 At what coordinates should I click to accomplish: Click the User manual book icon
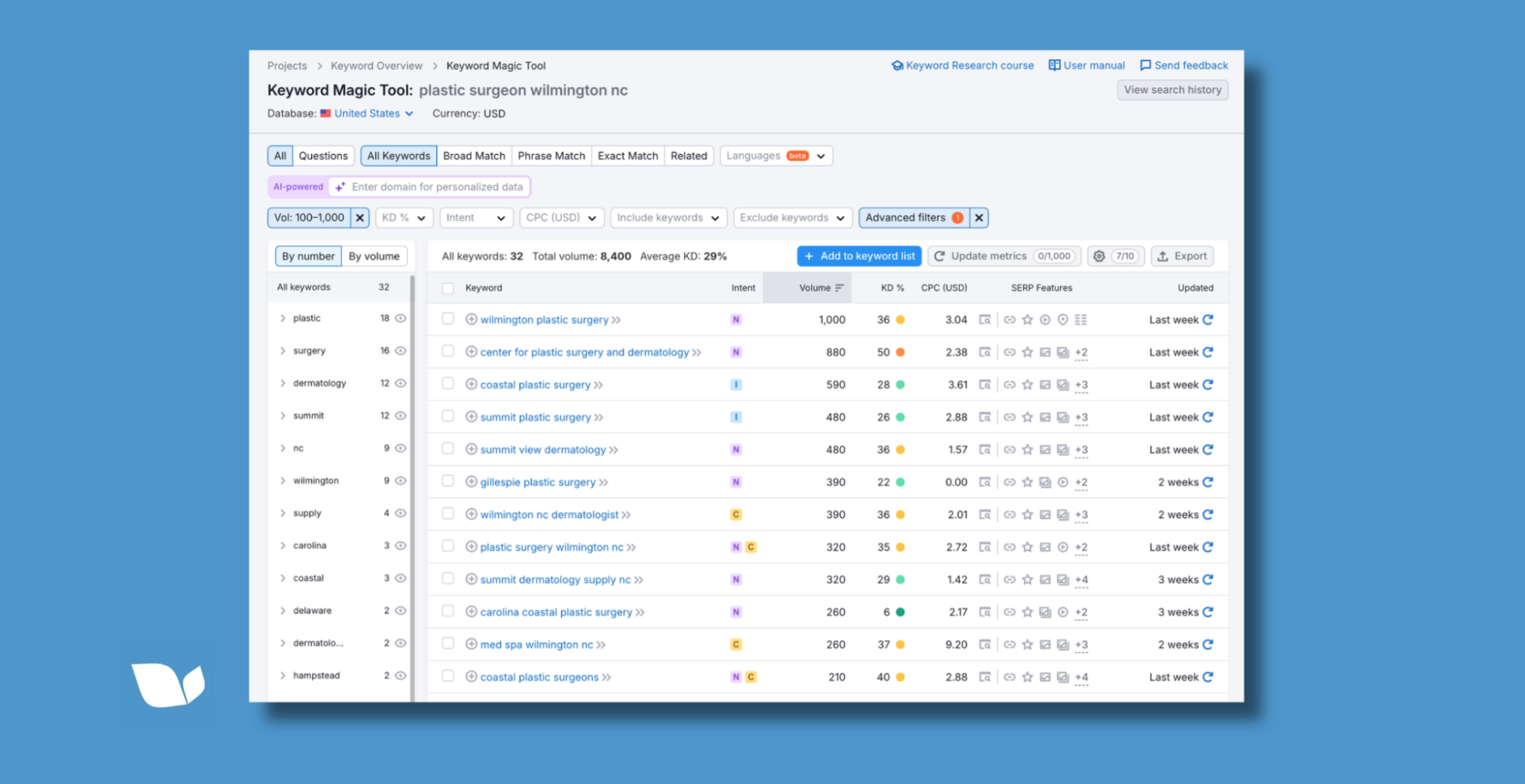tap(1054, 66)
